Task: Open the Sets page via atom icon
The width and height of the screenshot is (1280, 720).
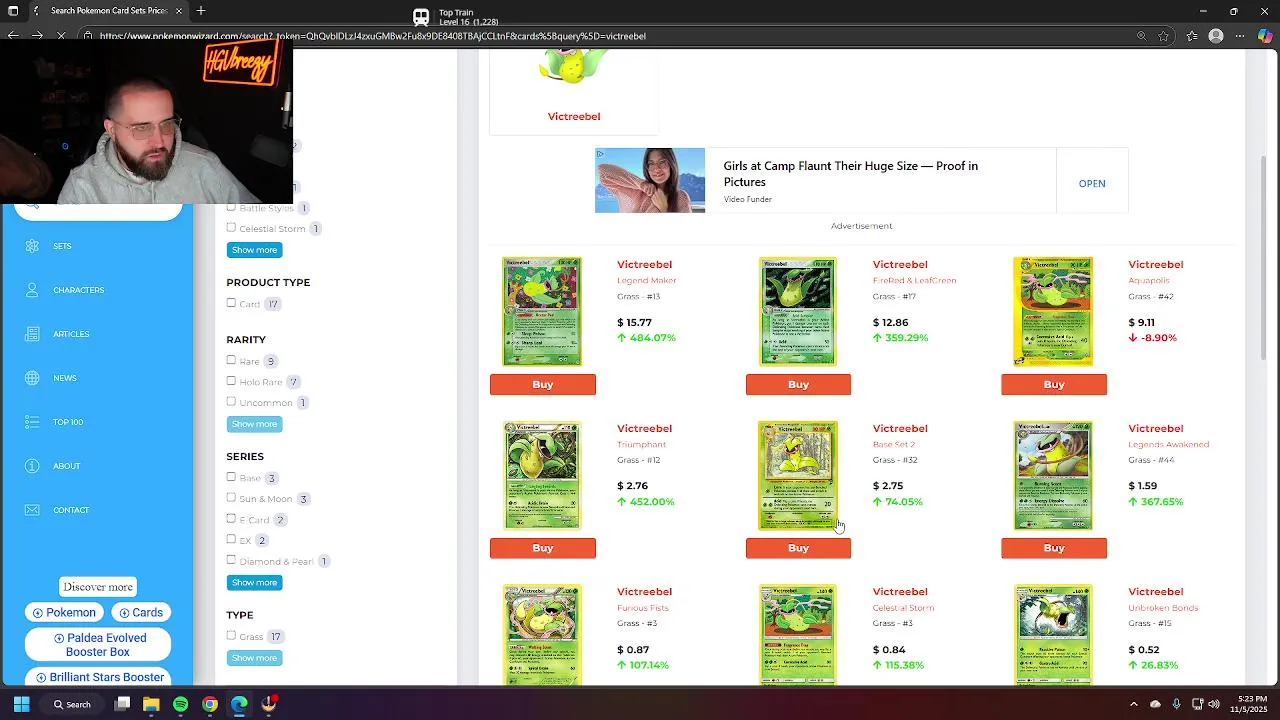Action: click(x=33, y=246)
